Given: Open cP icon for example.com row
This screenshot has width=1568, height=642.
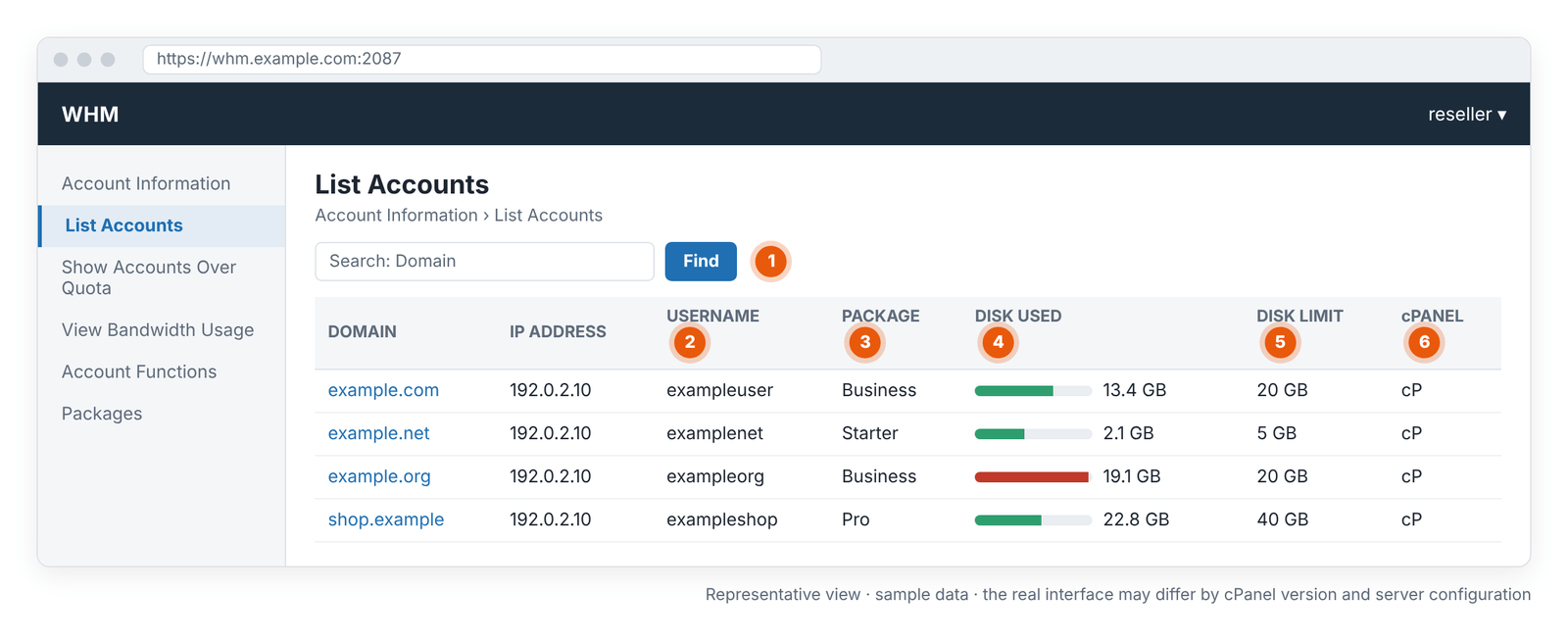Looking at the screenshot, I should pos(1411,390).
